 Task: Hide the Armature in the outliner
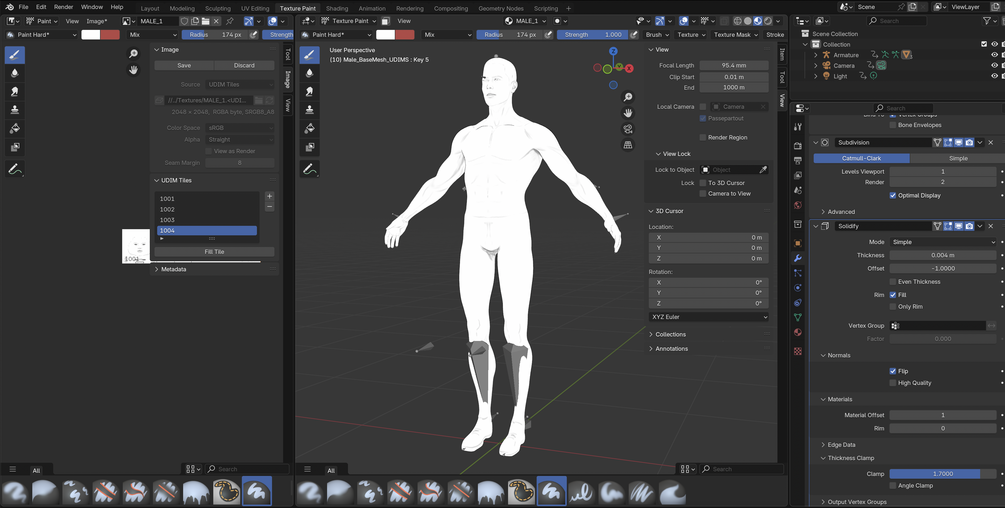(995, 55)
